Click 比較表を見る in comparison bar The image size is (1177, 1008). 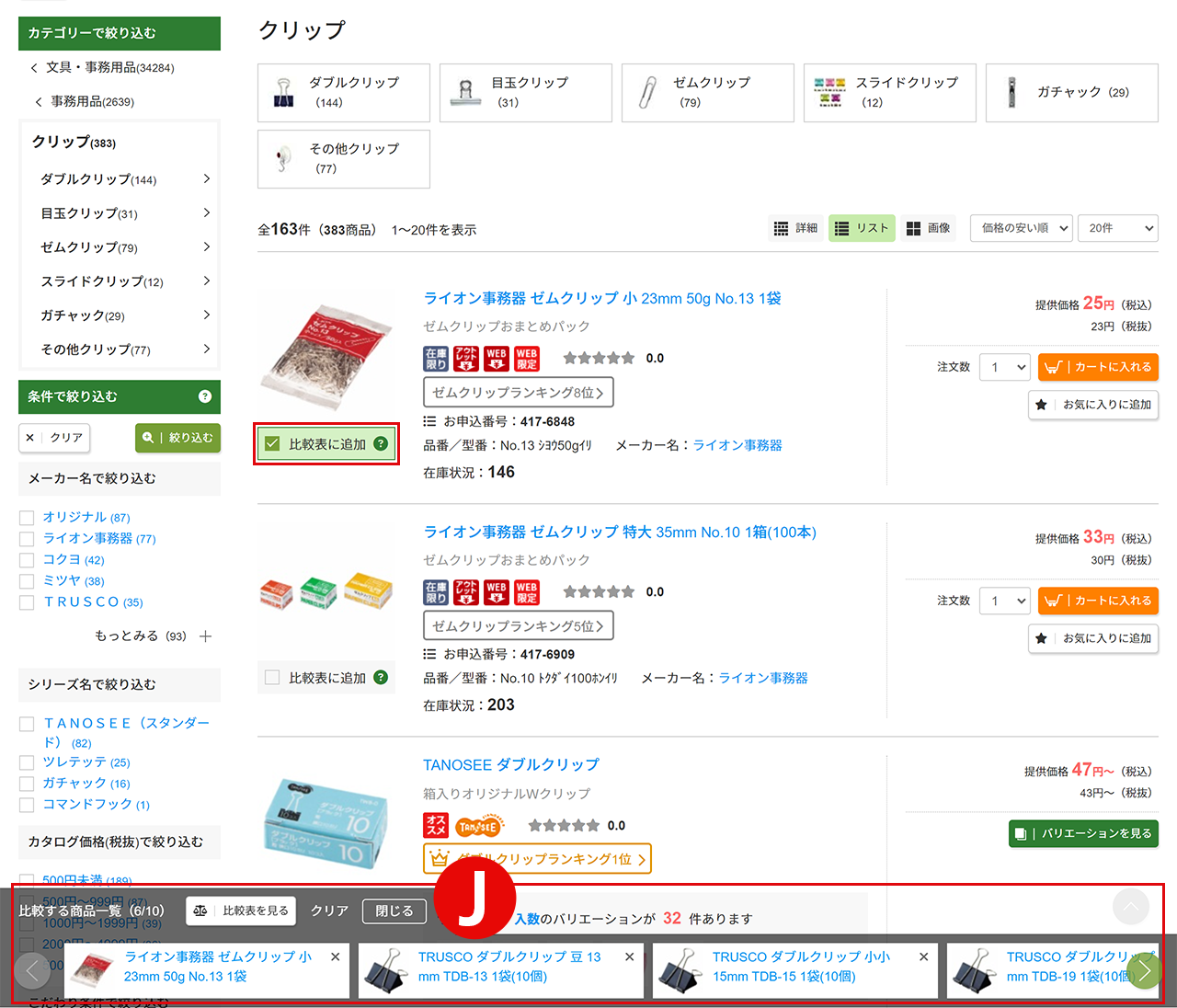pyautogui.click(x=241, y=911)
